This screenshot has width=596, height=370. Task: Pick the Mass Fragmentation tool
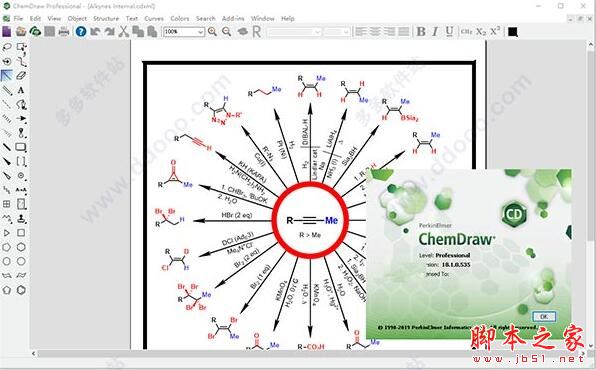tap(21, 61)
